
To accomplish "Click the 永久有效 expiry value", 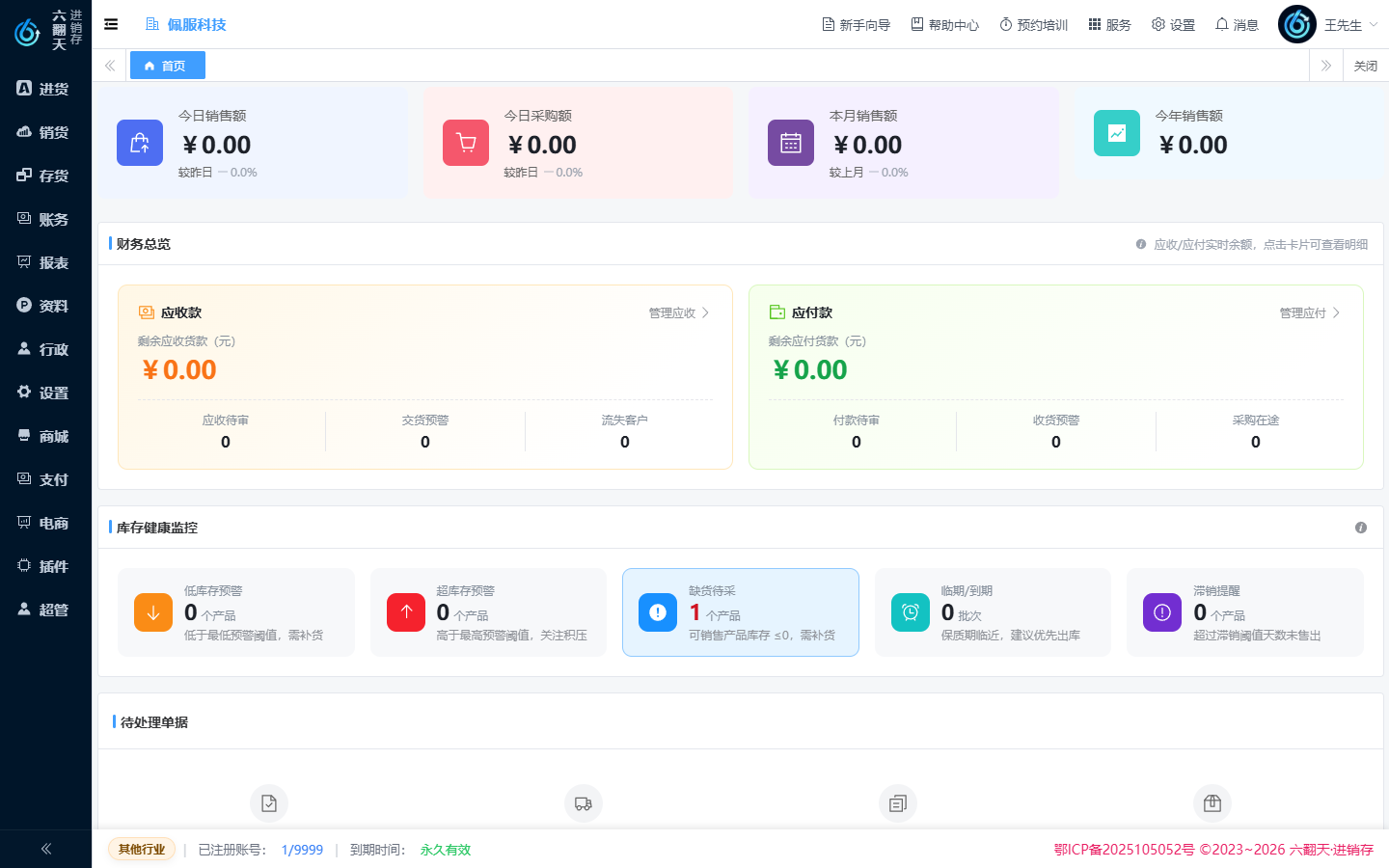I will coord(446,850).
